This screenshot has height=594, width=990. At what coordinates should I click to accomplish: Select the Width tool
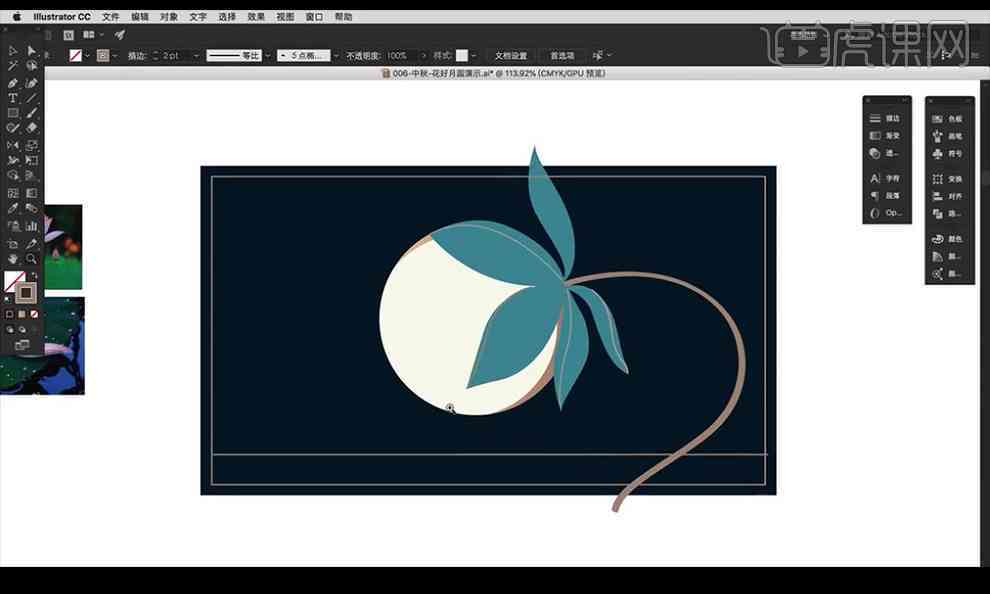(13, 160)
